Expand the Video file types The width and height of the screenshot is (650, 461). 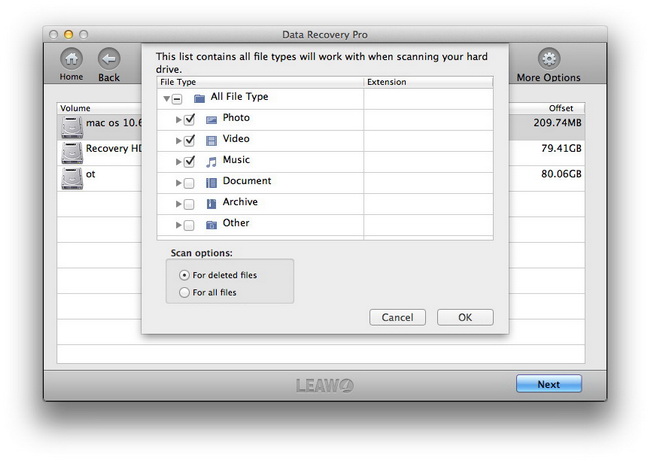[x=179, y=141]
